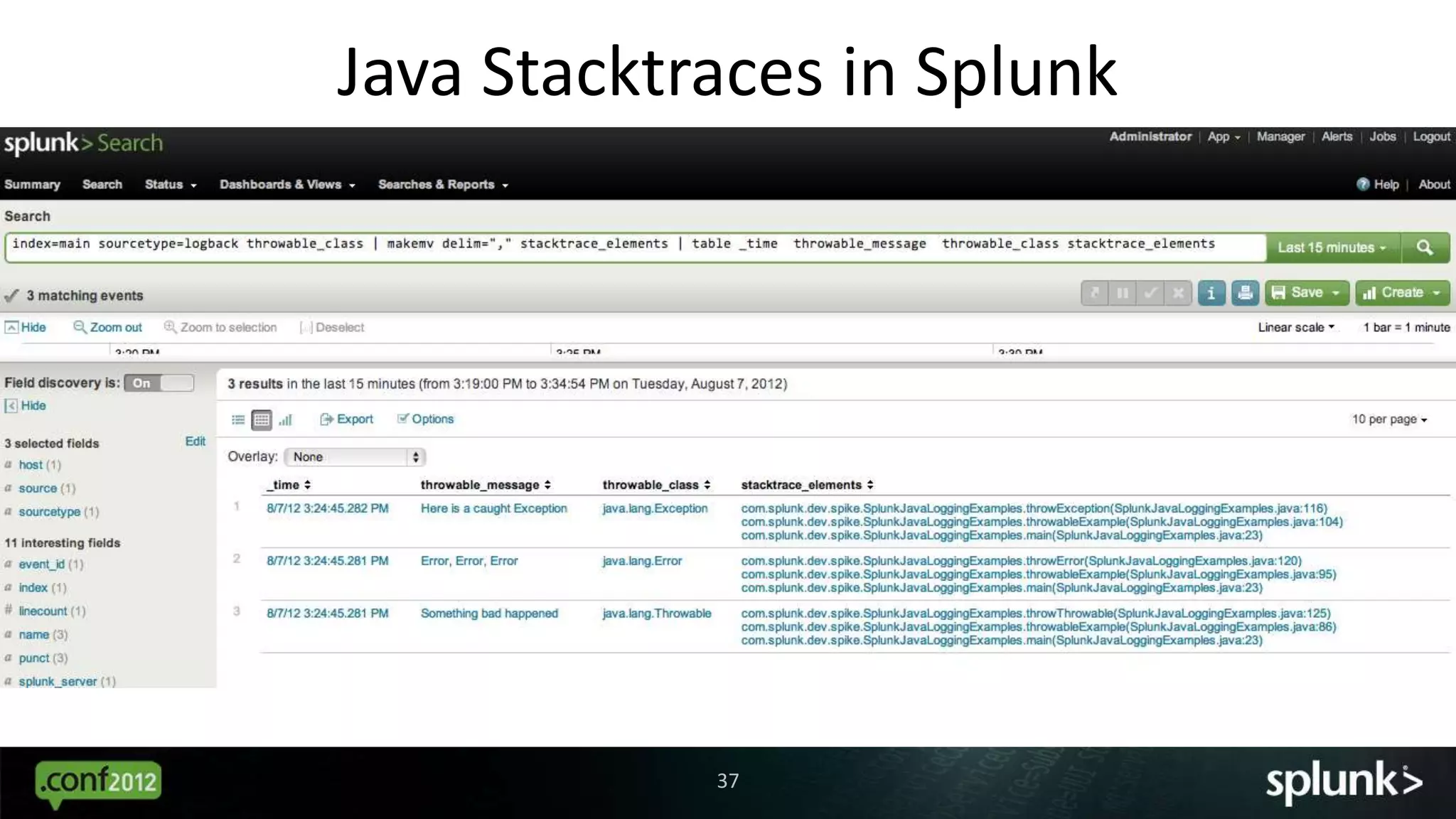Click Edit for selected fields
This screenshot has width=1456, height=819.
[195, 441]
